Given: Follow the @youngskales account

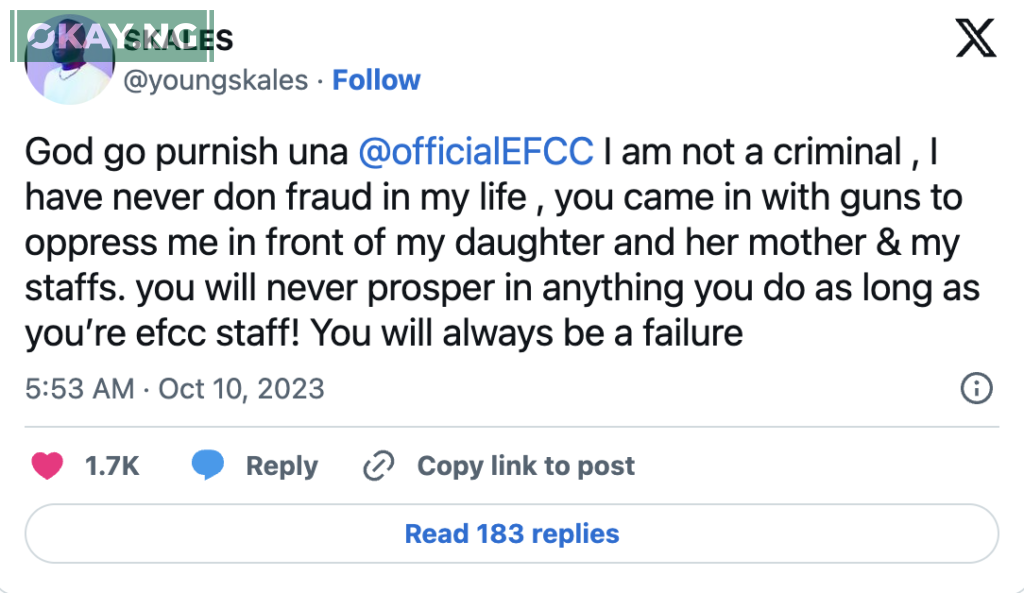Looking at the screenshot, I should pos(376,80).
